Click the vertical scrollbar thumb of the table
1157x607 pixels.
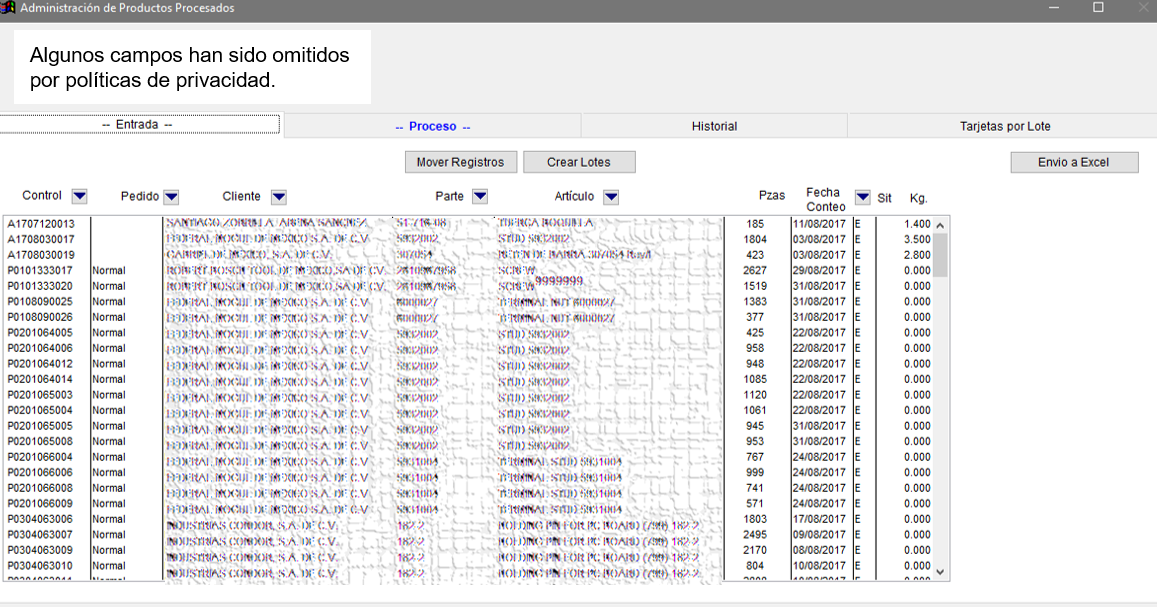pos(939,254)
